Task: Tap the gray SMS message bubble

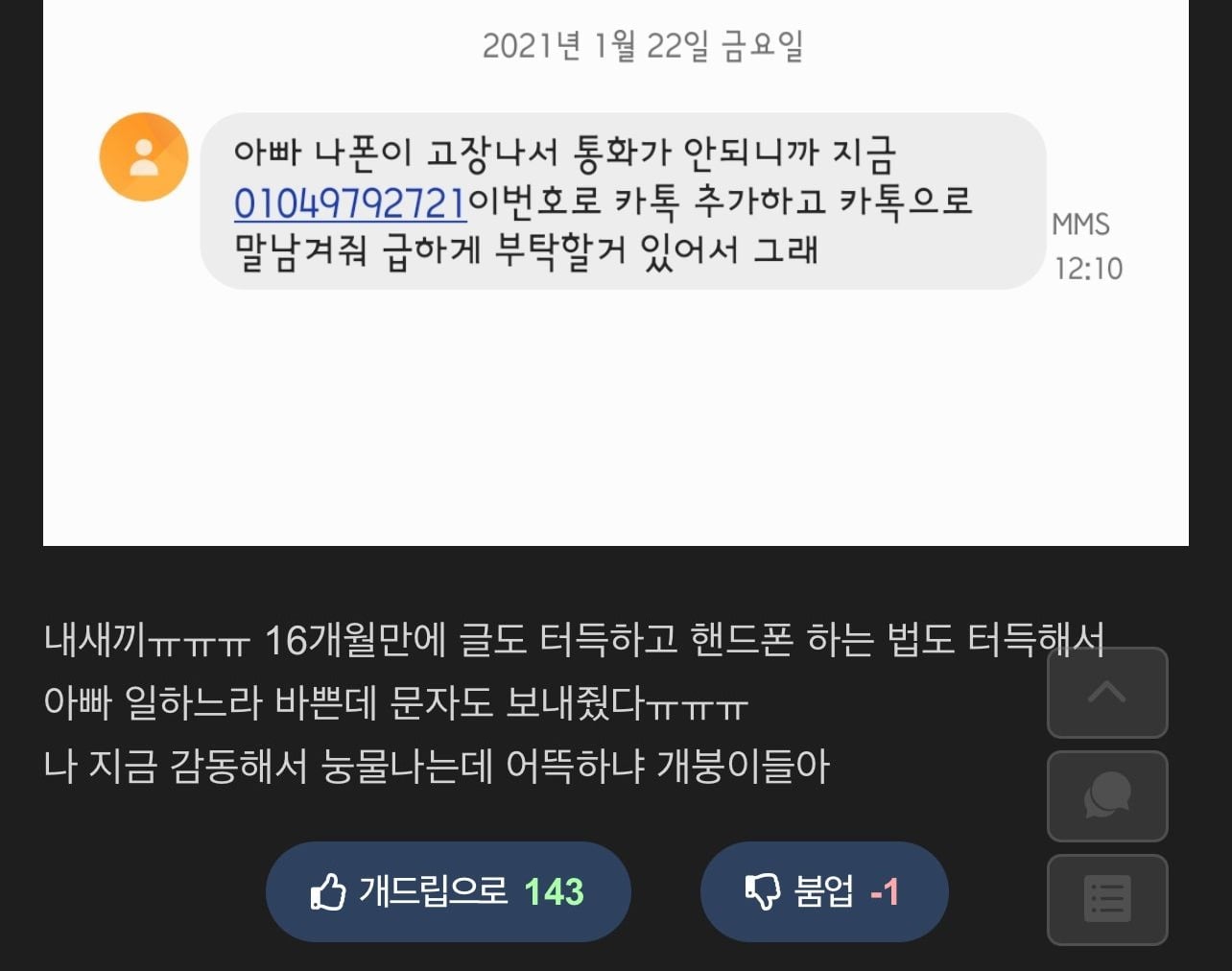Action: [x=623, y=201]
